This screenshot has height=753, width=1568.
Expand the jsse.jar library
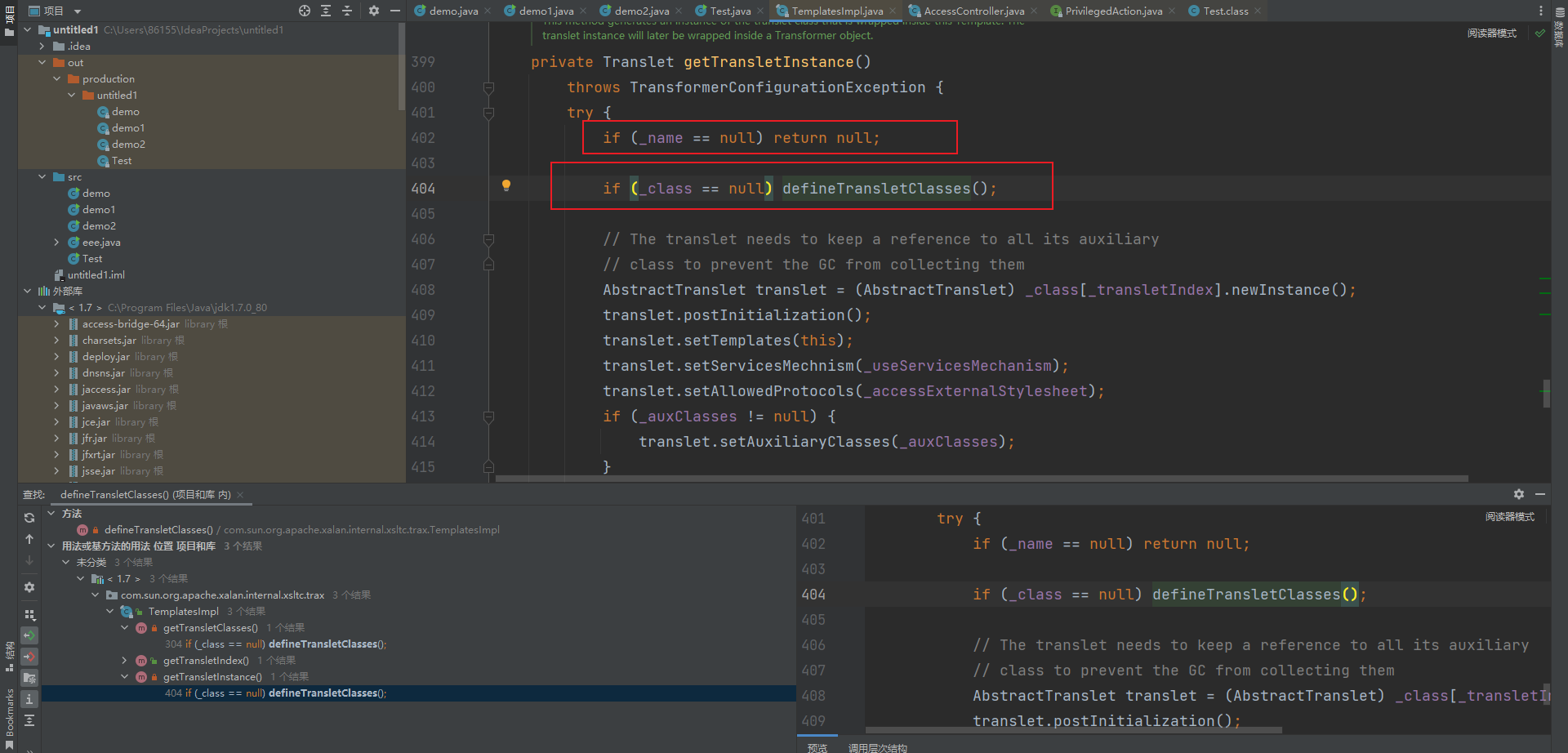point(56,470)
